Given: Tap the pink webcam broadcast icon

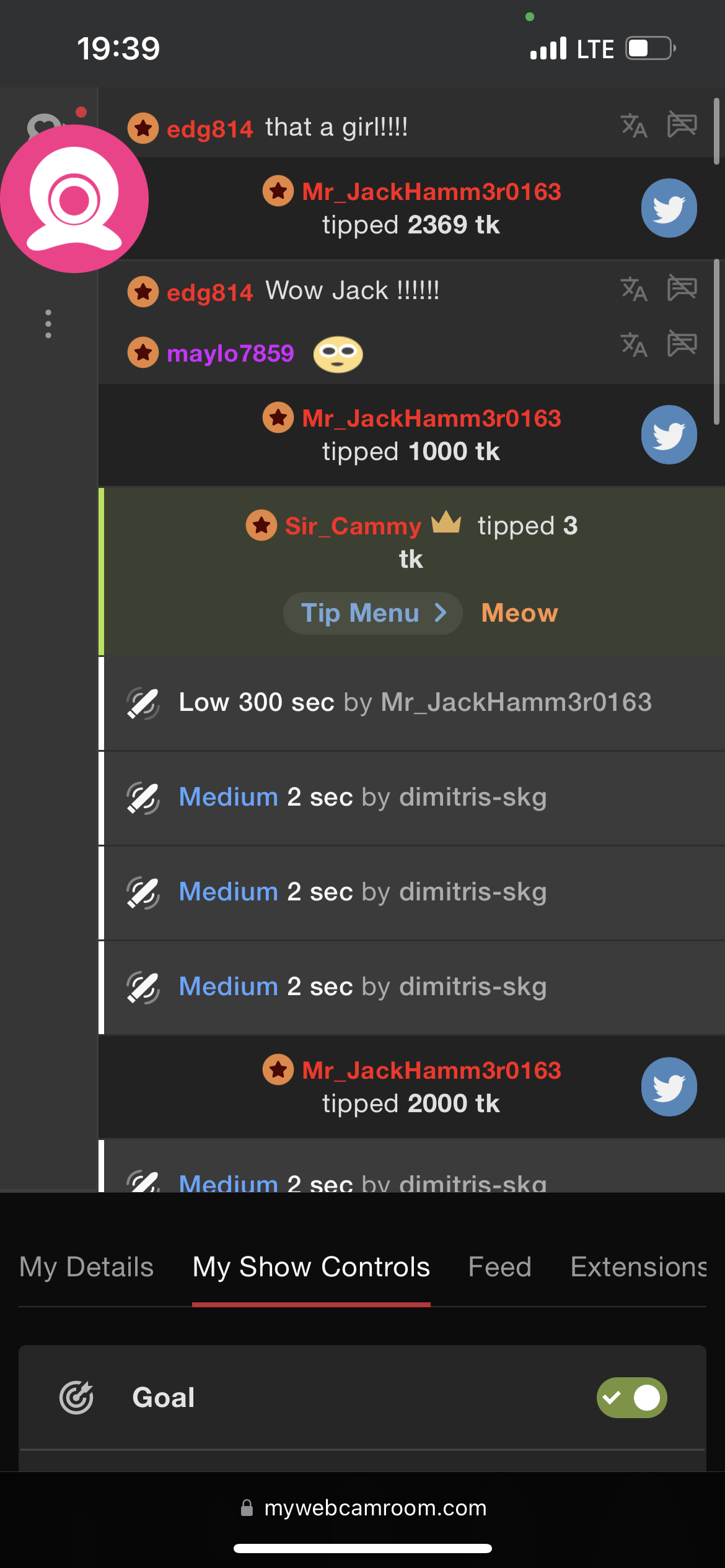Looking at the screenshot, I should (x=74, y=199).
